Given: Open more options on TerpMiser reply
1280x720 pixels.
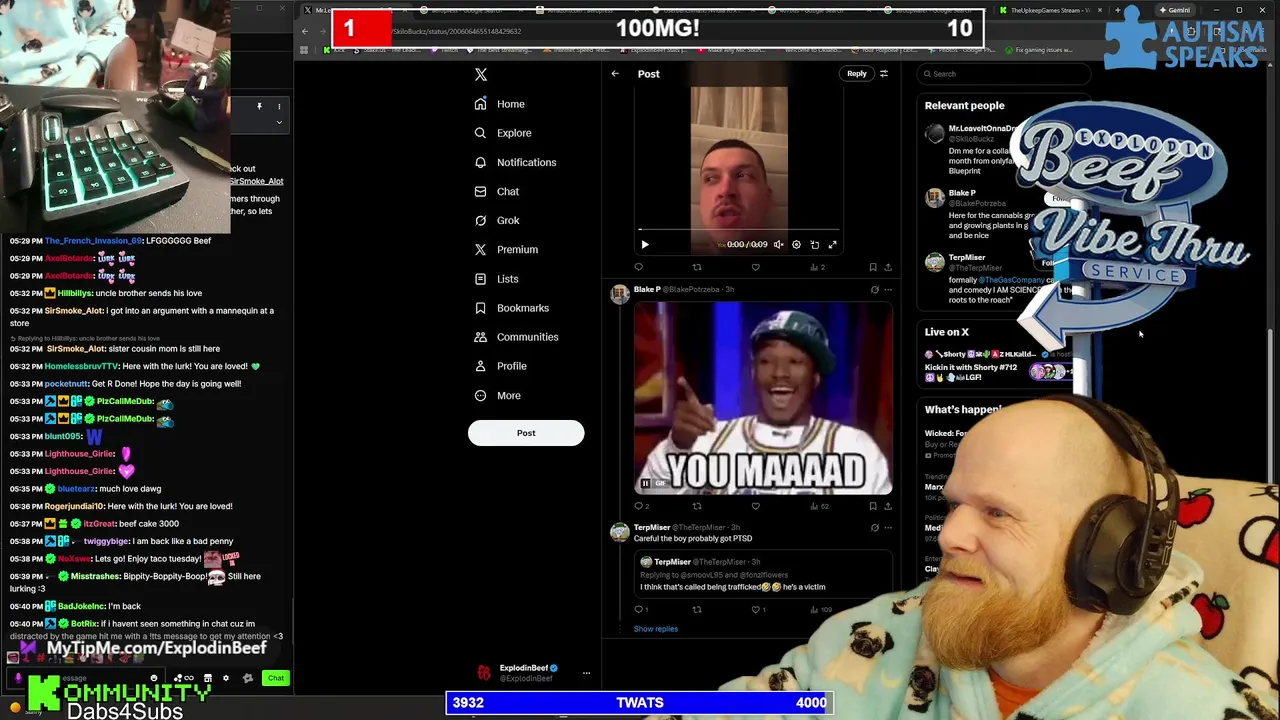Looking at the screenshot, I should [888, 528].
